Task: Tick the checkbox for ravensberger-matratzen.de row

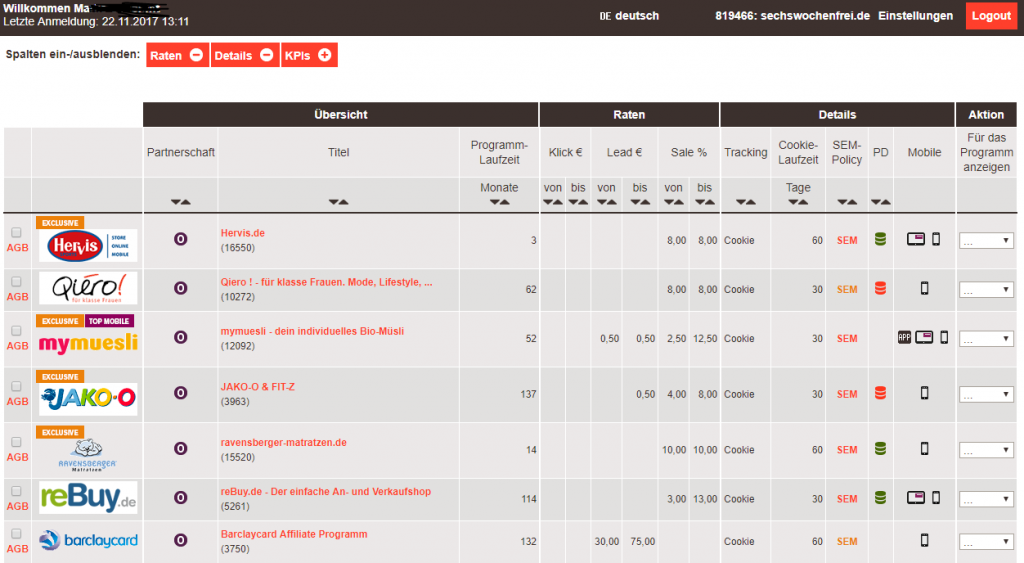Action: pos(16,442)
